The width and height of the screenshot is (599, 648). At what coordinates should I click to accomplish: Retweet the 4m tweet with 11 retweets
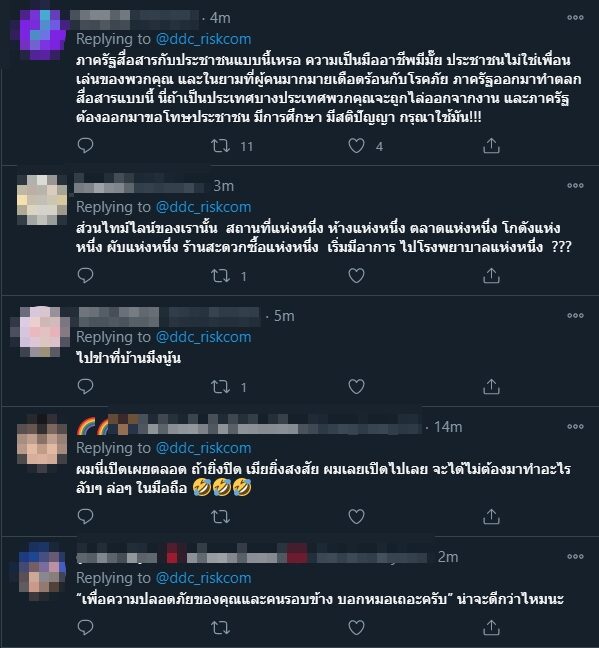[x=220, y=146]
